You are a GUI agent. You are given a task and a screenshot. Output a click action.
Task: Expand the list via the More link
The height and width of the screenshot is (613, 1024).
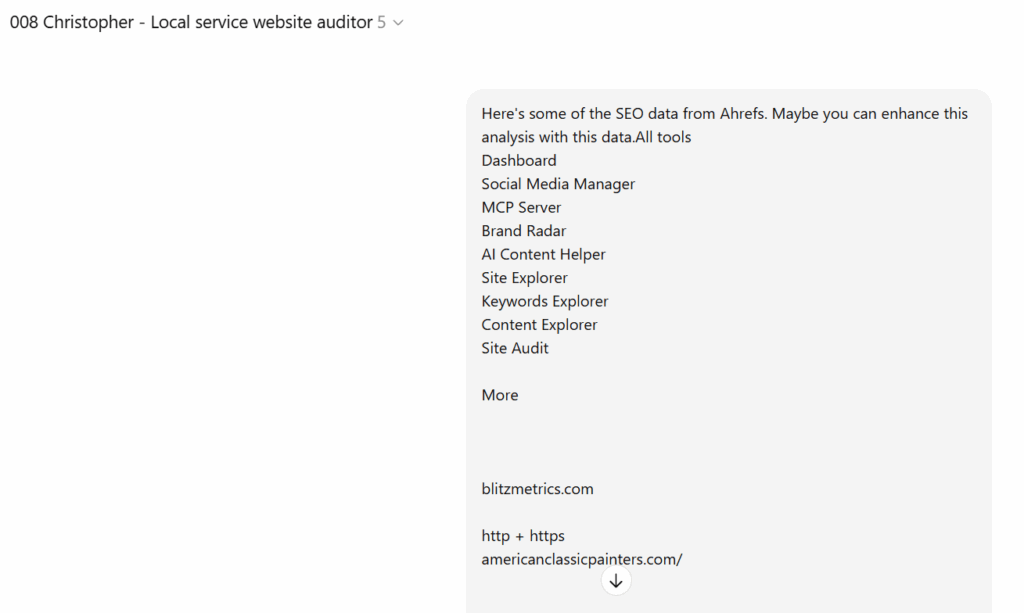point(499,395)
